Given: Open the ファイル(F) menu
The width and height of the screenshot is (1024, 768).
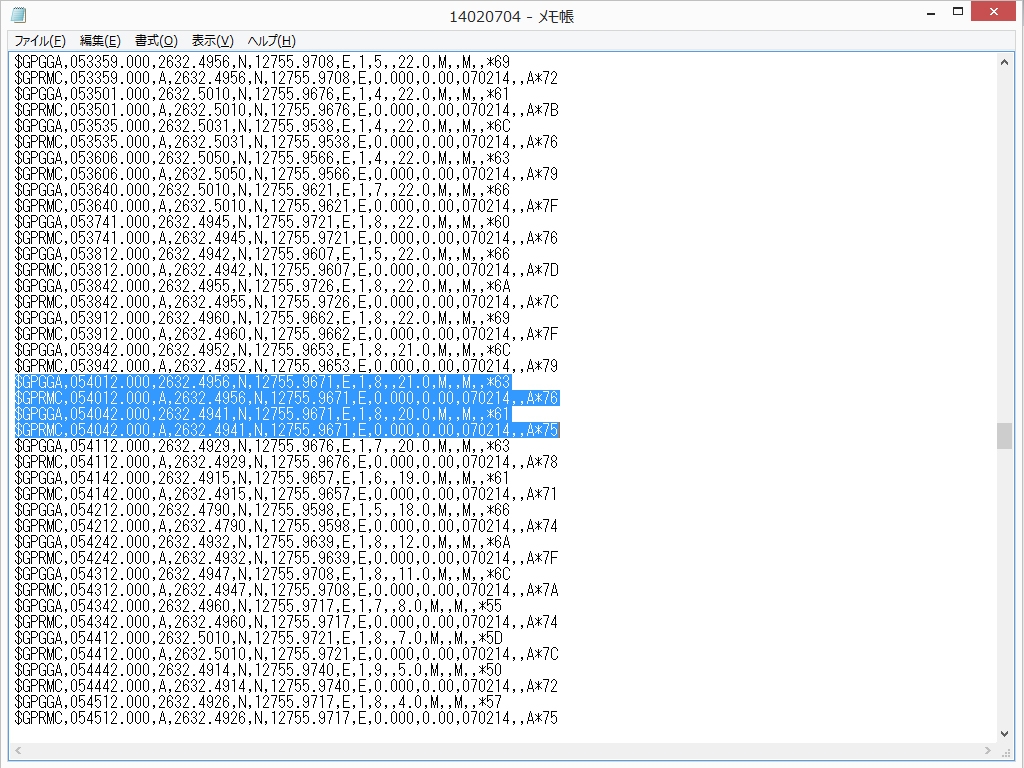Looking at the screenshot, I should (x=40, y=40).
